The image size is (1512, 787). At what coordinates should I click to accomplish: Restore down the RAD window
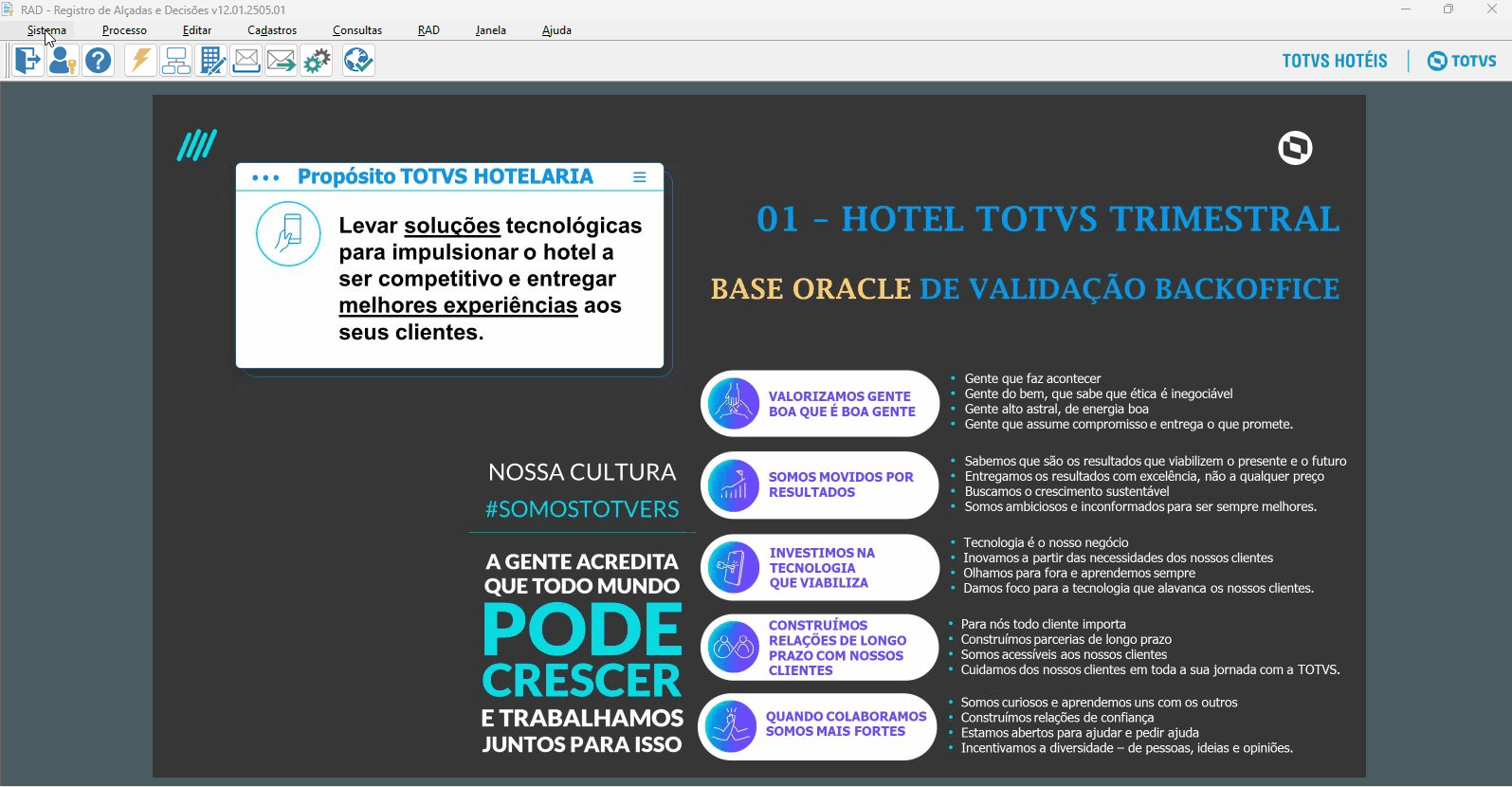click(1448, 9)
